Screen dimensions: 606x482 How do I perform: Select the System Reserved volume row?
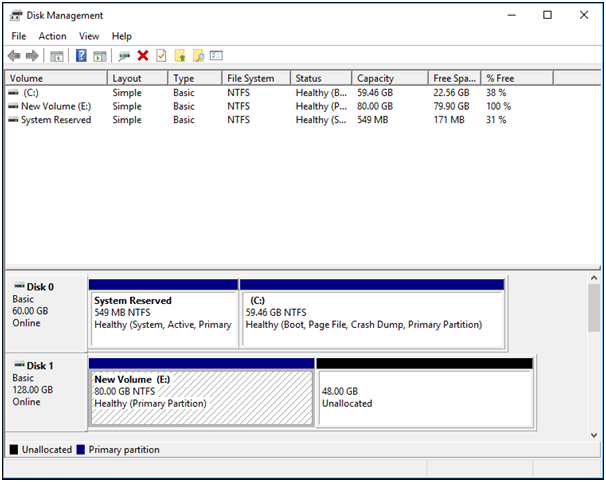point(281,120)
